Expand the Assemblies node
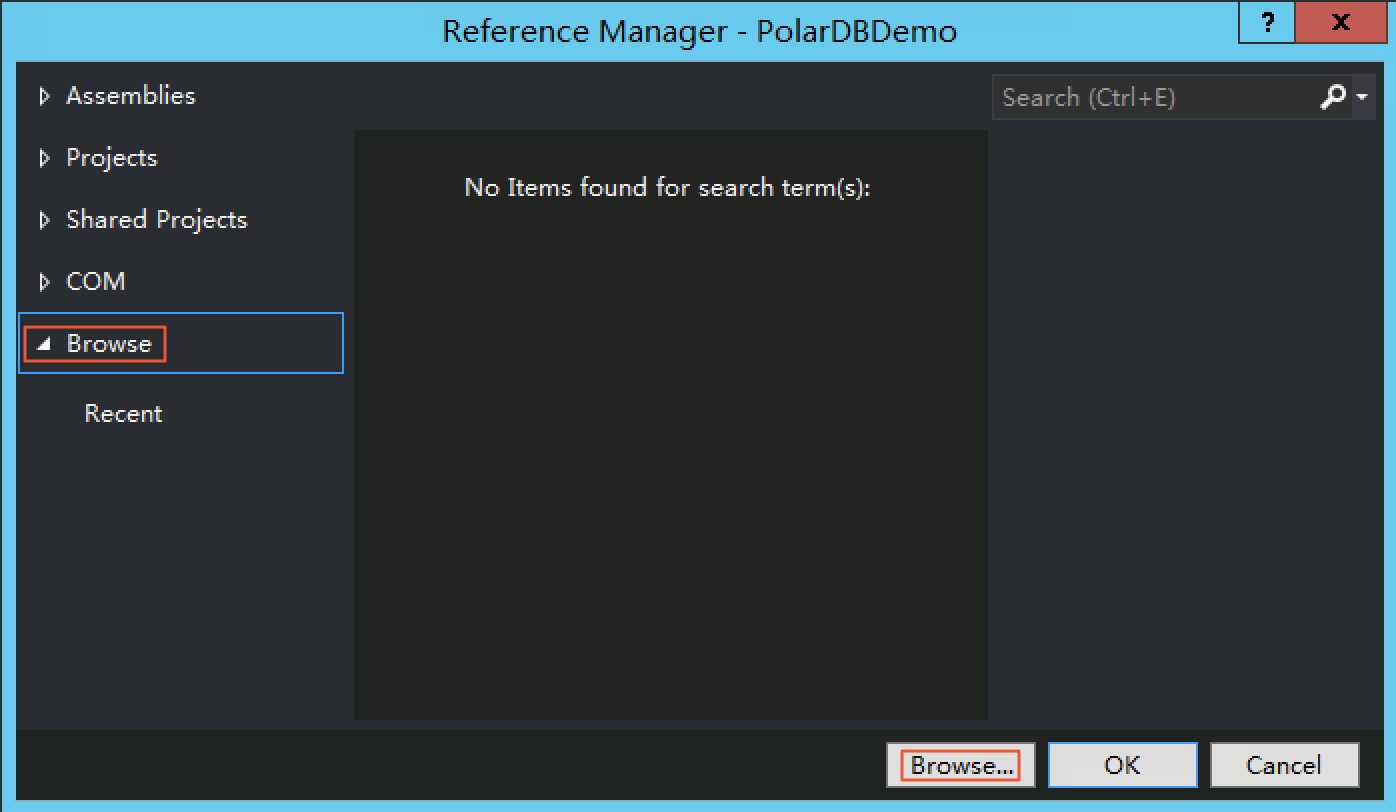 (130, 95)
